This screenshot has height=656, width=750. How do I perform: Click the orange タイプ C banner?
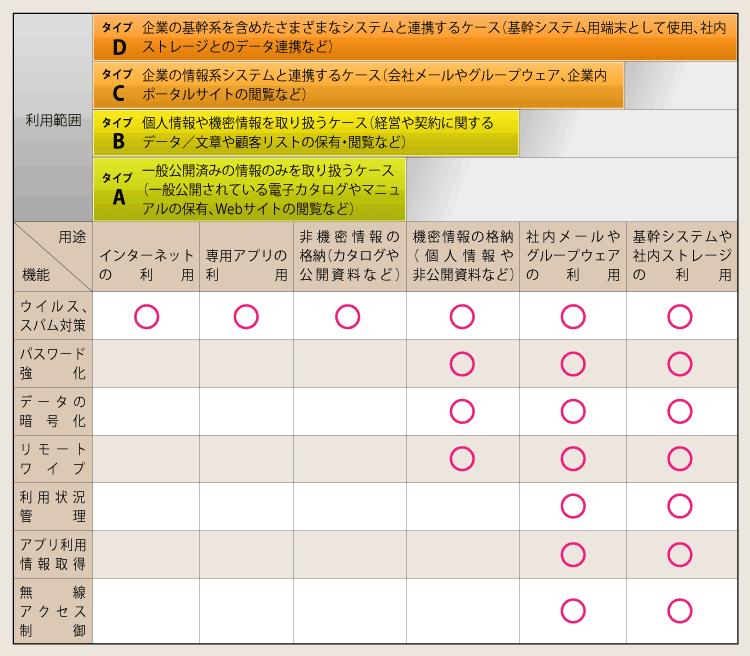[358, 85]
